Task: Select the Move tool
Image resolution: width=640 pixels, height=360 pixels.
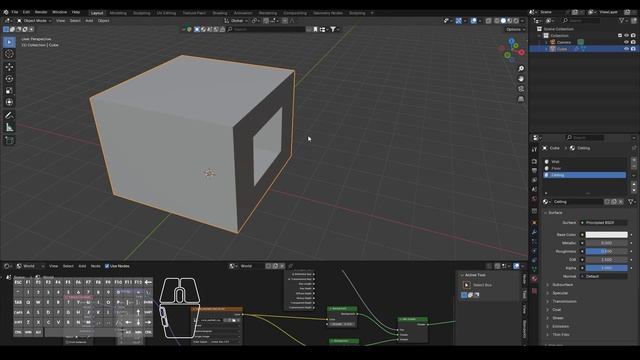Action: 9,67
